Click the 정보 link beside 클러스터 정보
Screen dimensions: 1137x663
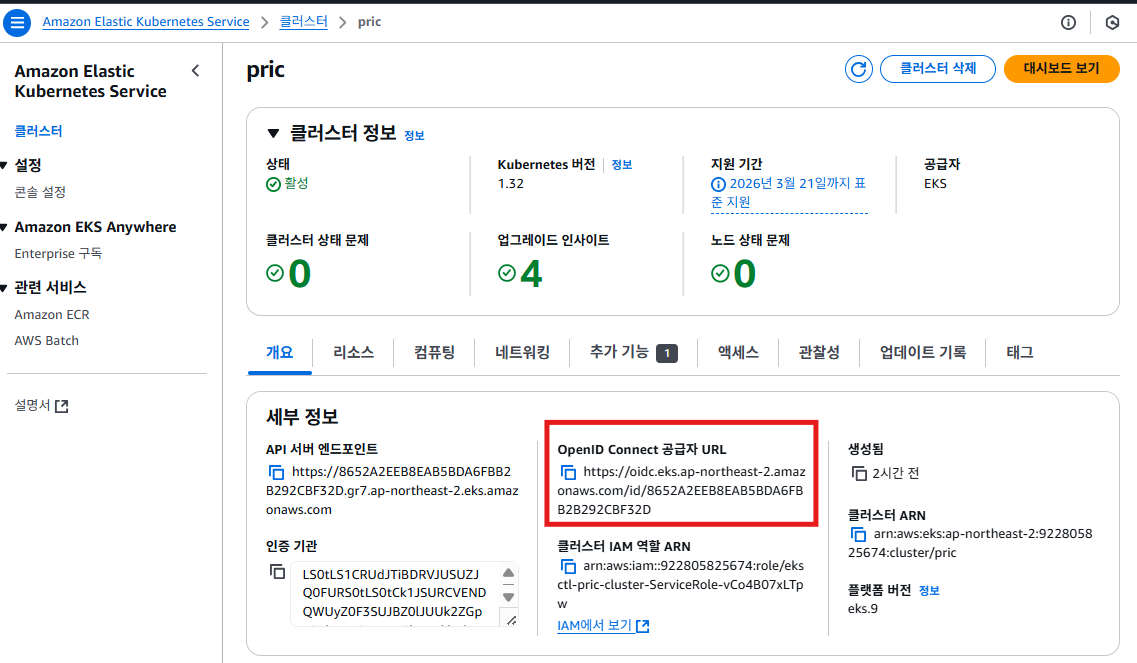(414, 136)
